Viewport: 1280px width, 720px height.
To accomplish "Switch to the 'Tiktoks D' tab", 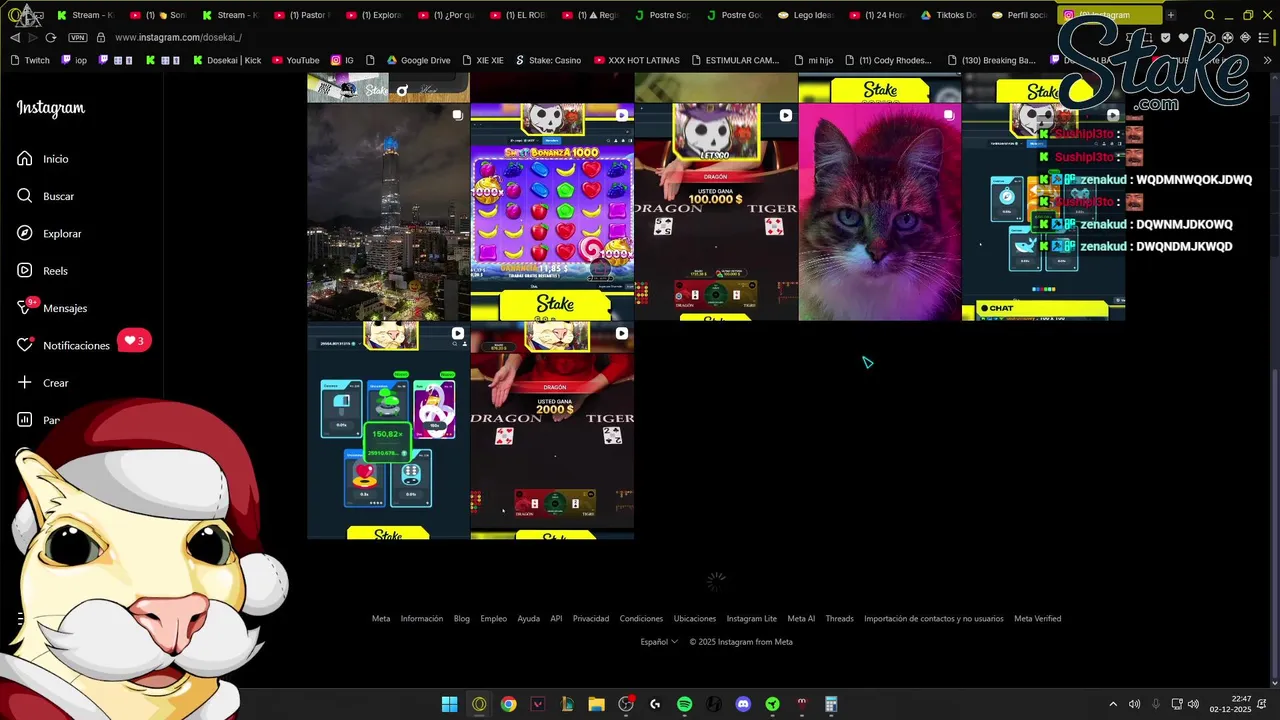I will point(949,15).
